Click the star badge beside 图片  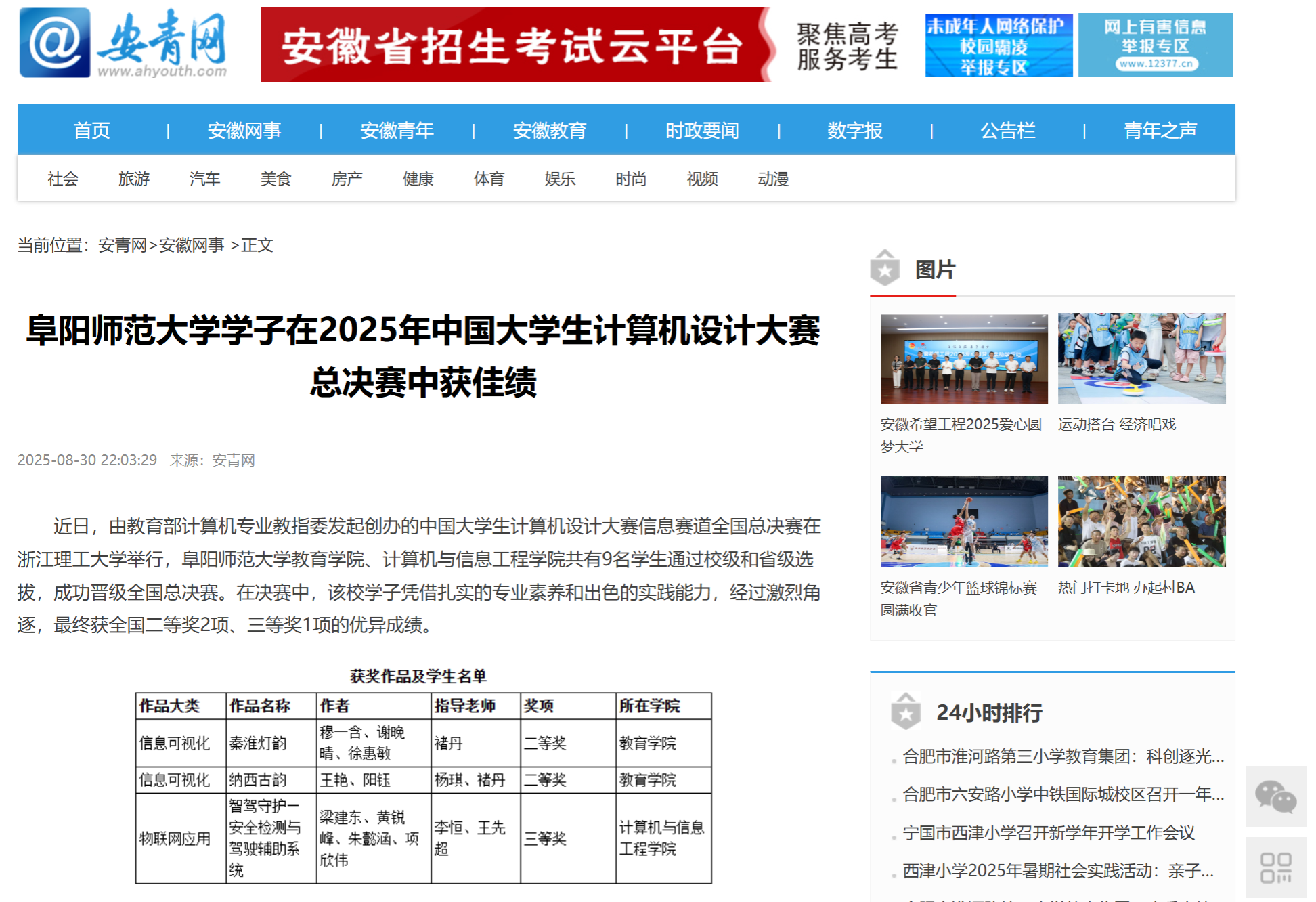click(x=885, y=269)
